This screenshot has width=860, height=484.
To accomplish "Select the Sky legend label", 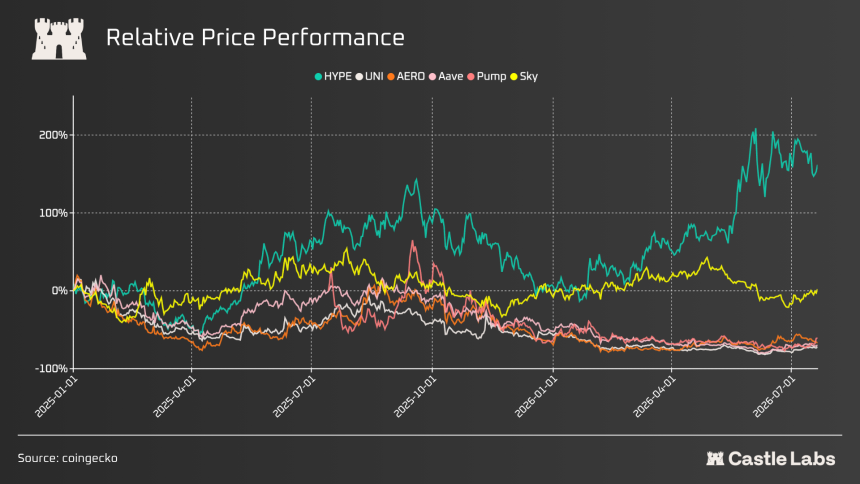I will click(x=529, y=77).
